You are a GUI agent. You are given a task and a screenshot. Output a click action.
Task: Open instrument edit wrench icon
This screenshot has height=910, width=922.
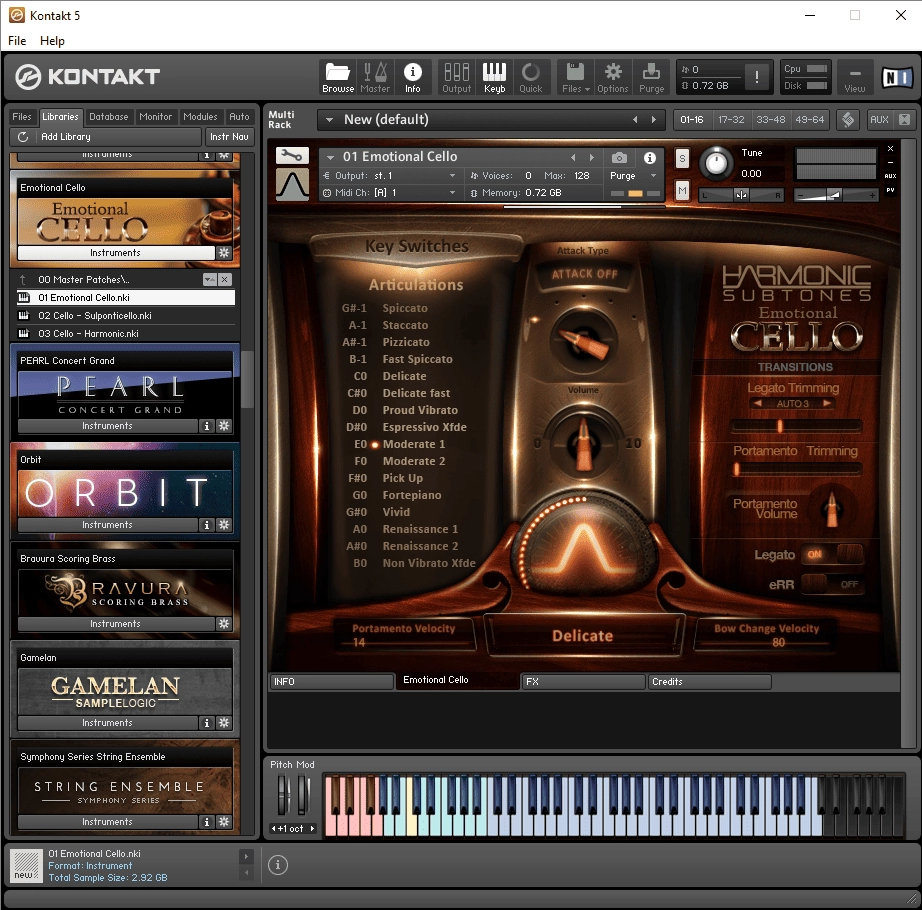[x=292, y=155]
